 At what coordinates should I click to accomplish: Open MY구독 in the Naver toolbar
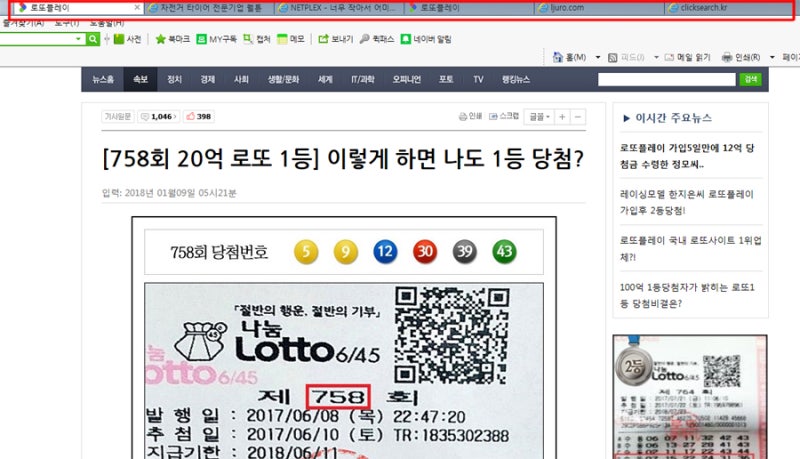[x=217, y=39]
